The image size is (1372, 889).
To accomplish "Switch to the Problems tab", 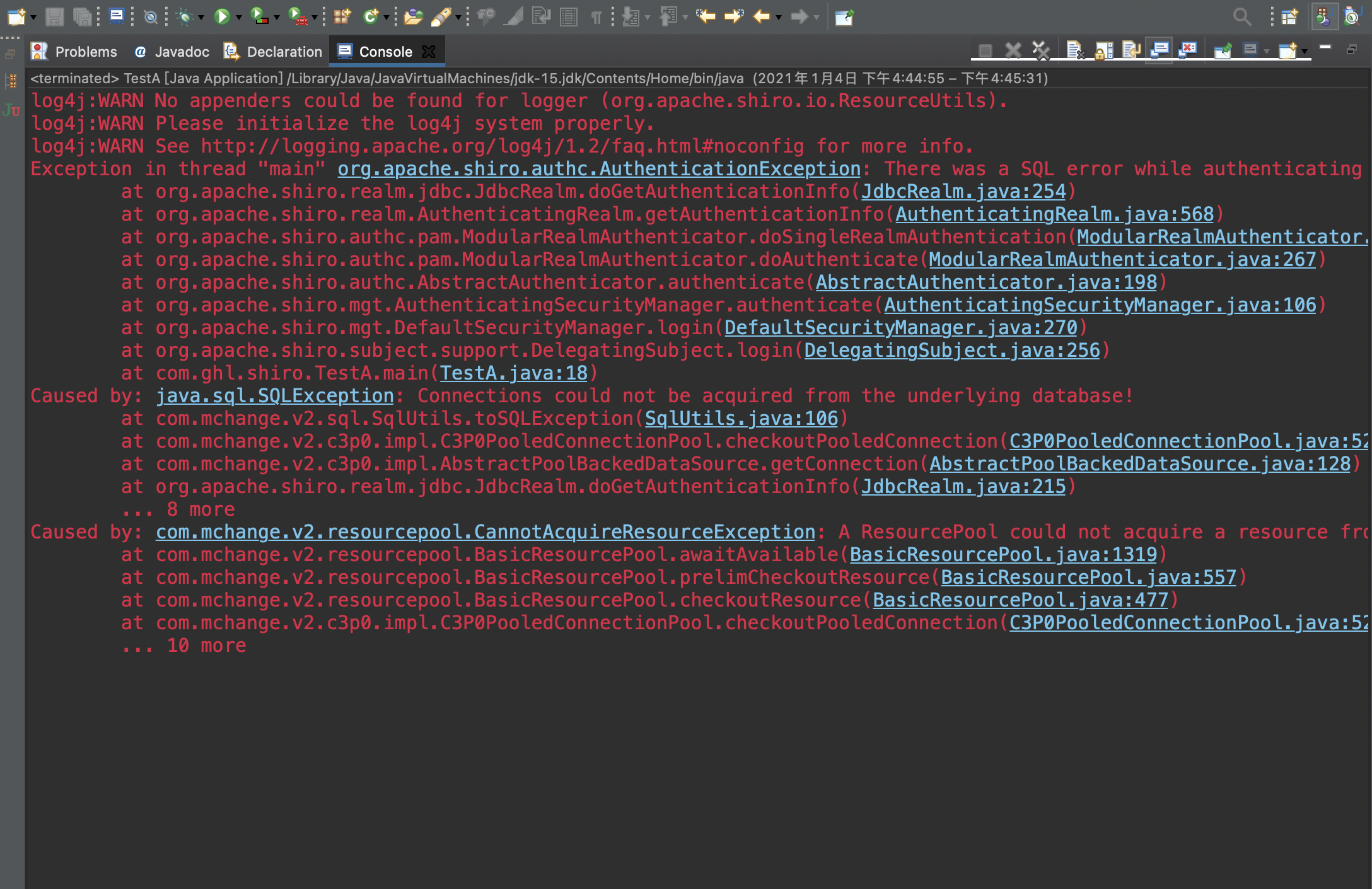I will [74, 52].
